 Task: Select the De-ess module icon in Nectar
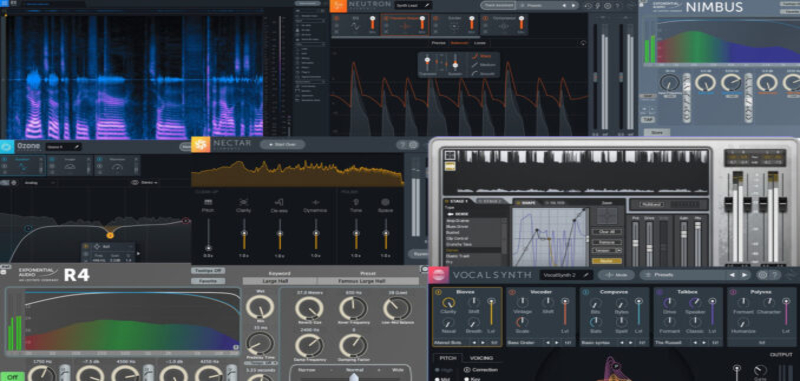280,202
